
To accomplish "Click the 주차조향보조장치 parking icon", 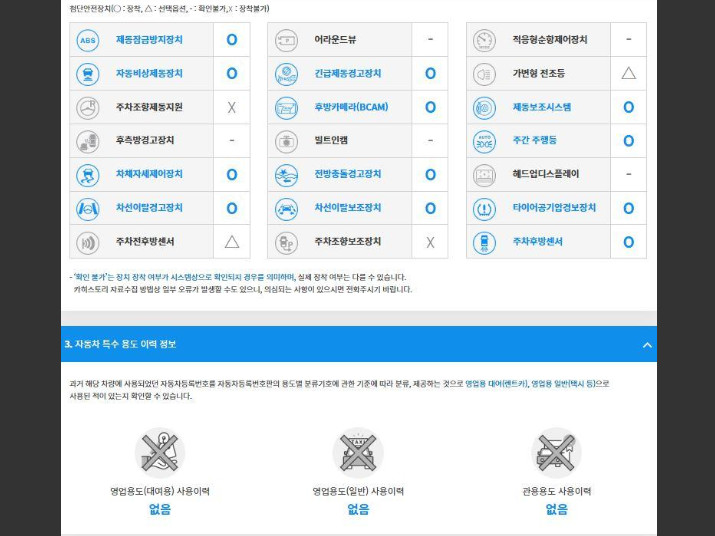I will [x=286, y=242].
